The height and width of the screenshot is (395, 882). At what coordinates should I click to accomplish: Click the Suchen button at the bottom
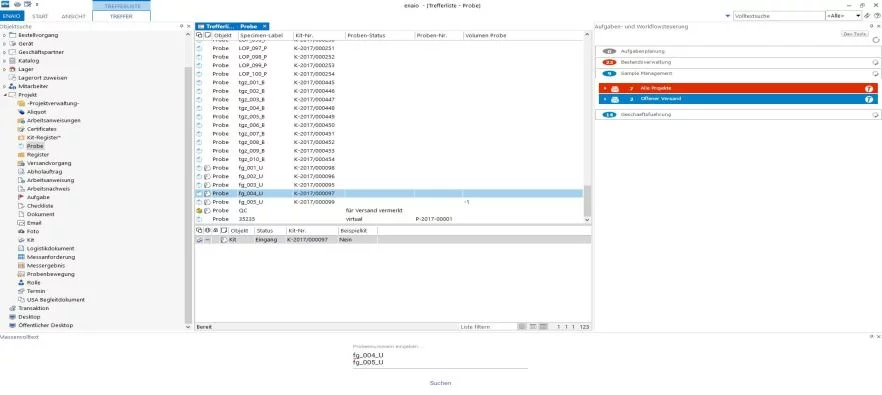440,383
